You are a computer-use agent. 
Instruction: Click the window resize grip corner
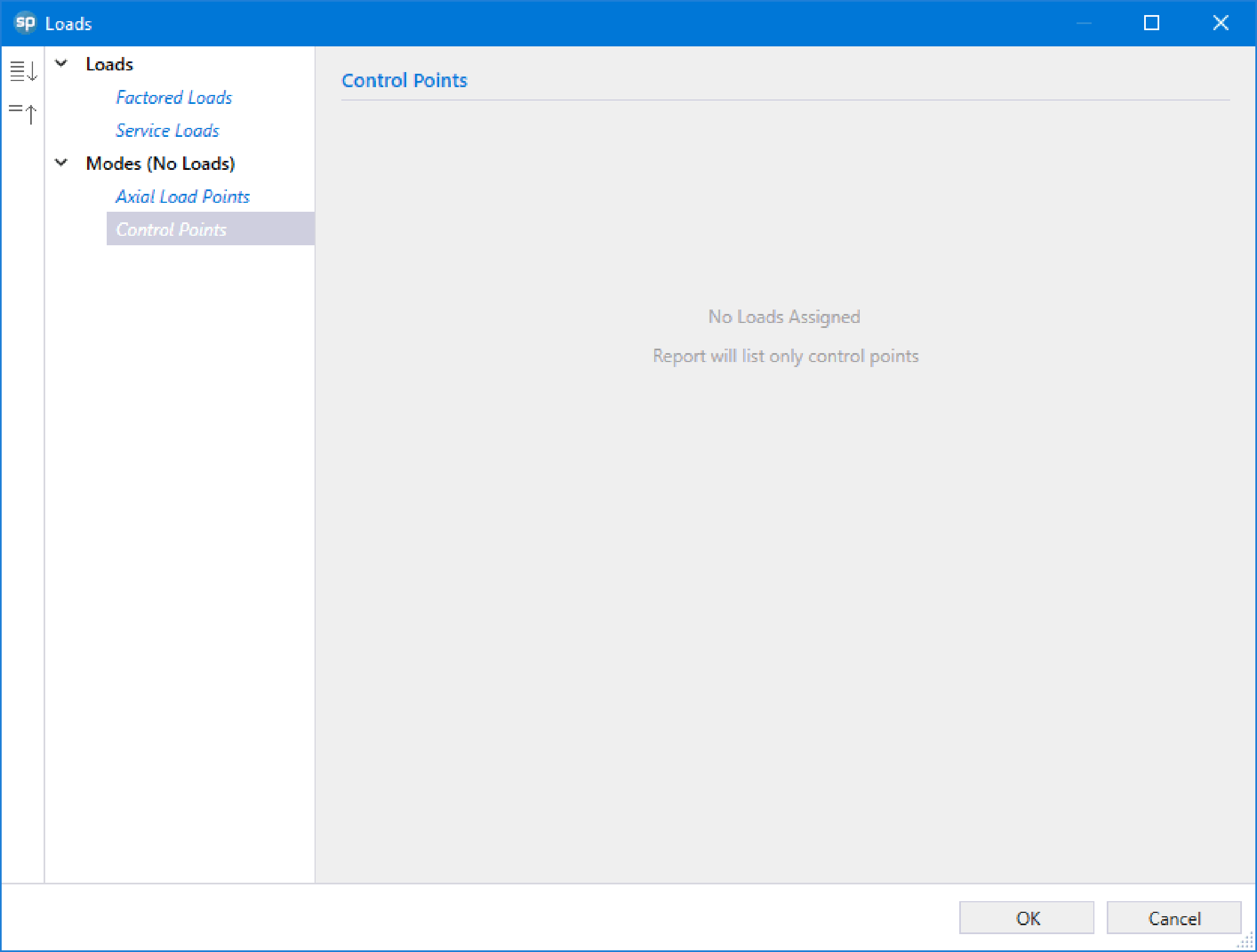[1245, 941]
